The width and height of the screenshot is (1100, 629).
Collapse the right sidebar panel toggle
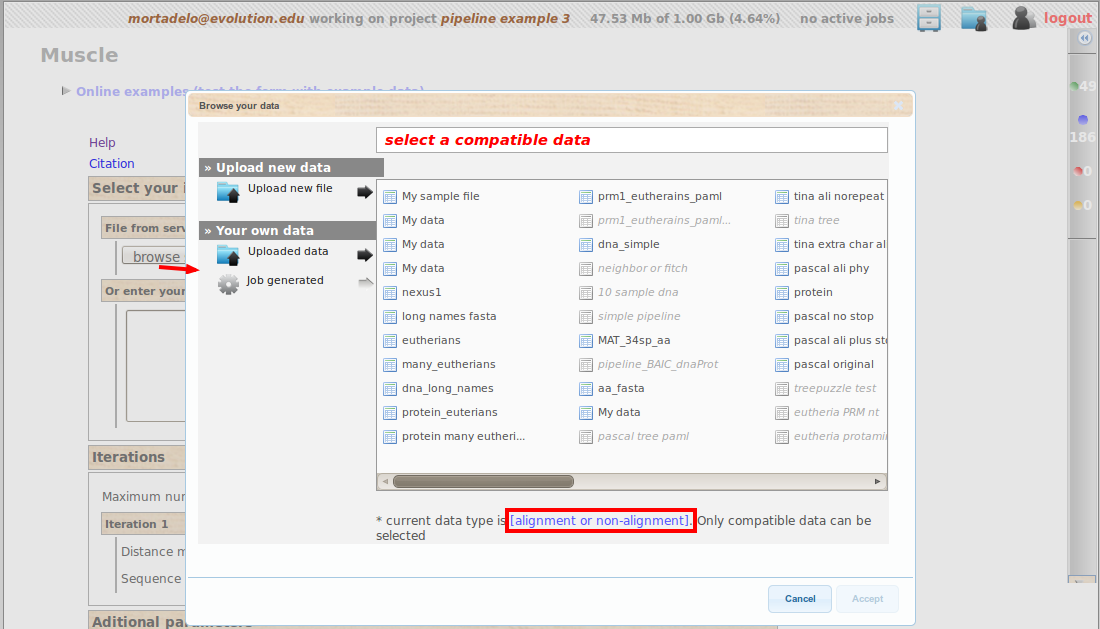tap(1084, 38)
